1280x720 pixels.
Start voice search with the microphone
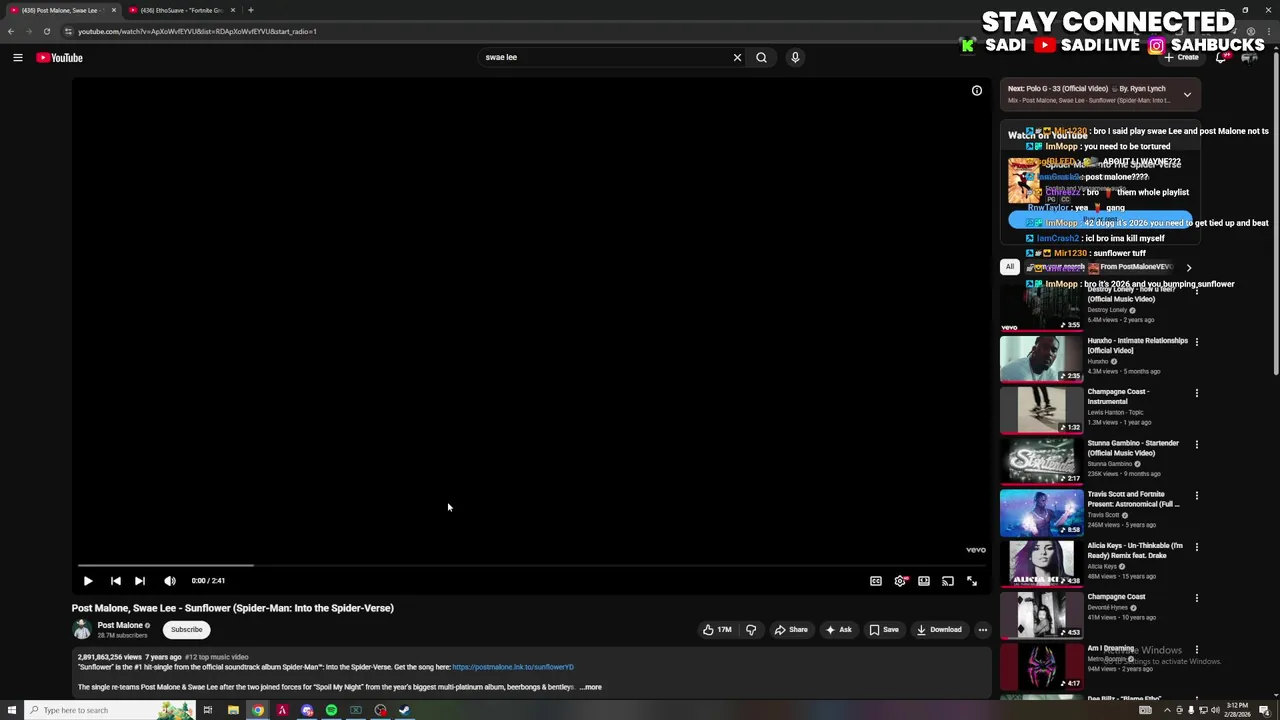pyautogui.click(x=795, y=58)
